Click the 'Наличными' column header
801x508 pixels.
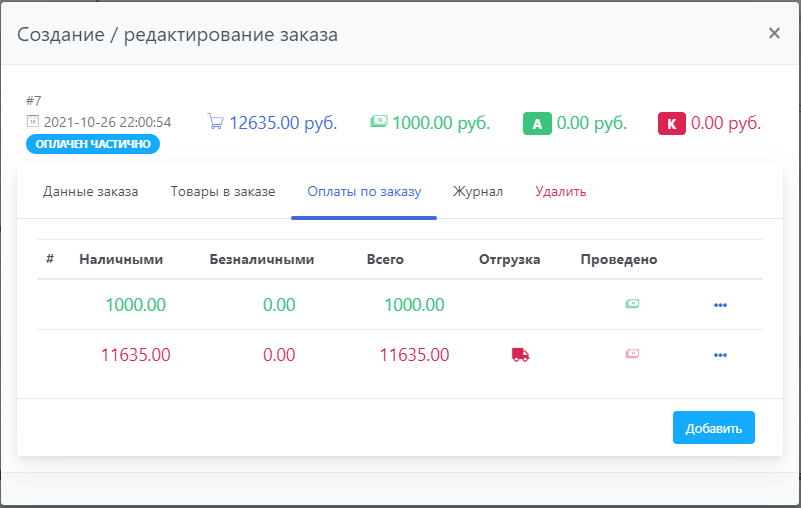pos(121,259)
